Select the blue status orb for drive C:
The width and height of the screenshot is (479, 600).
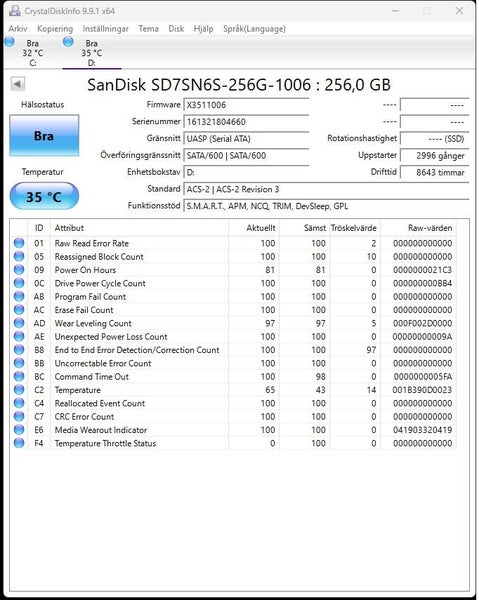[x=9, y=42]
